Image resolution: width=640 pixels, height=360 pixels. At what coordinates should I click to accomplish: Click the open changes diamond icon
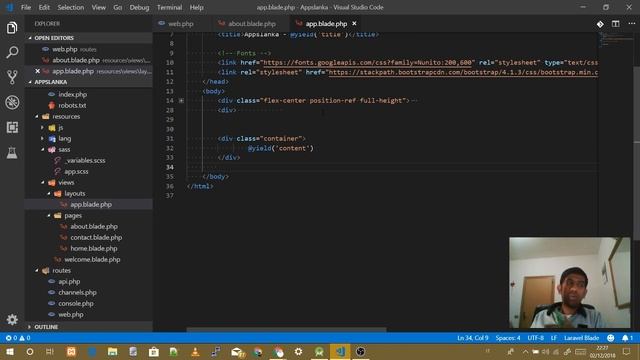pos(600,24)
